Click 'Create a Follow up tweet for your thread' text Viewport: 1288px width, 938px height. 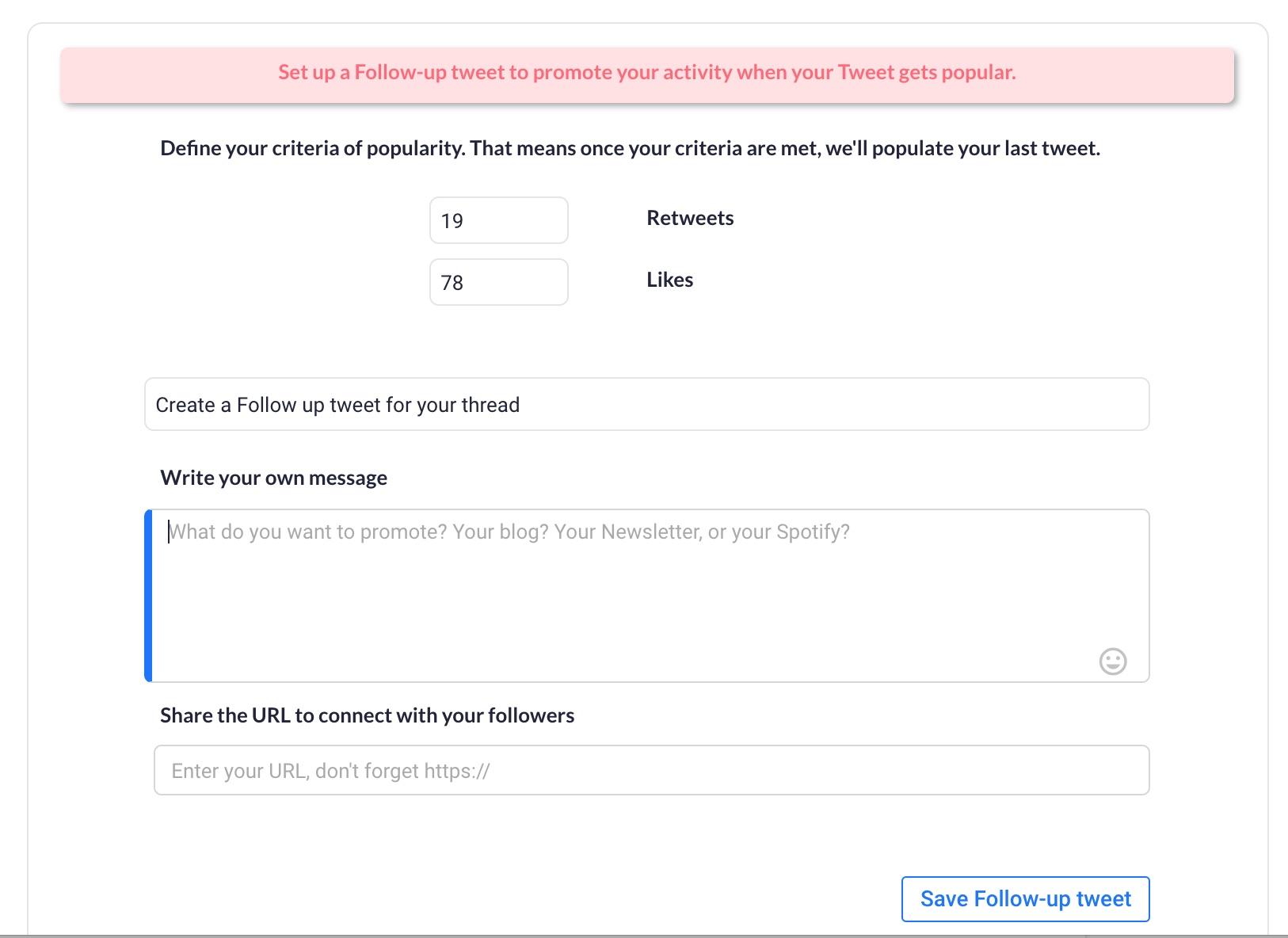(x=337, y=405)
